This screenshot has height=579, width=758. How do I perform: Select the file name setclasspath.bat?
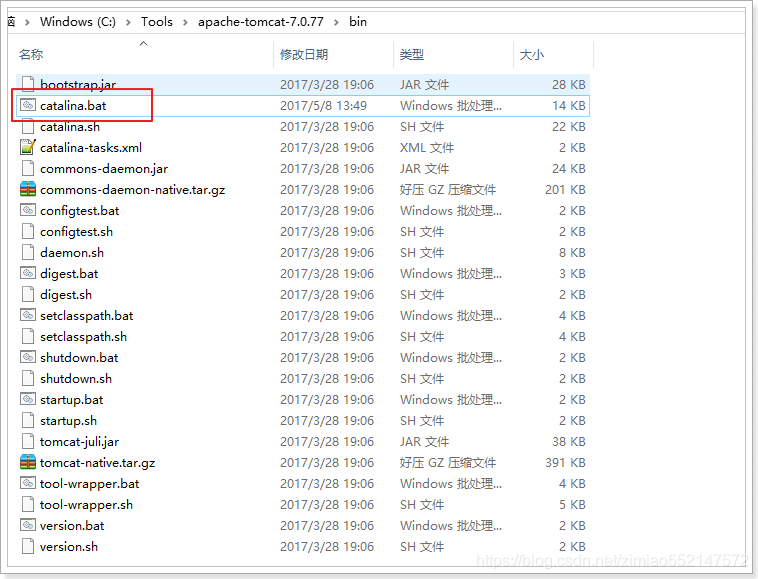[x=87, y=316]
